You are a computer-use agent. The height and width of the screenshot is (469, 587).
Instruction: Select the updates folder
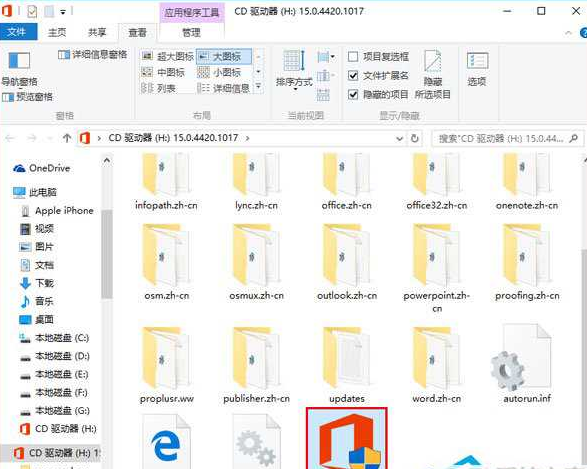point(347,365)
